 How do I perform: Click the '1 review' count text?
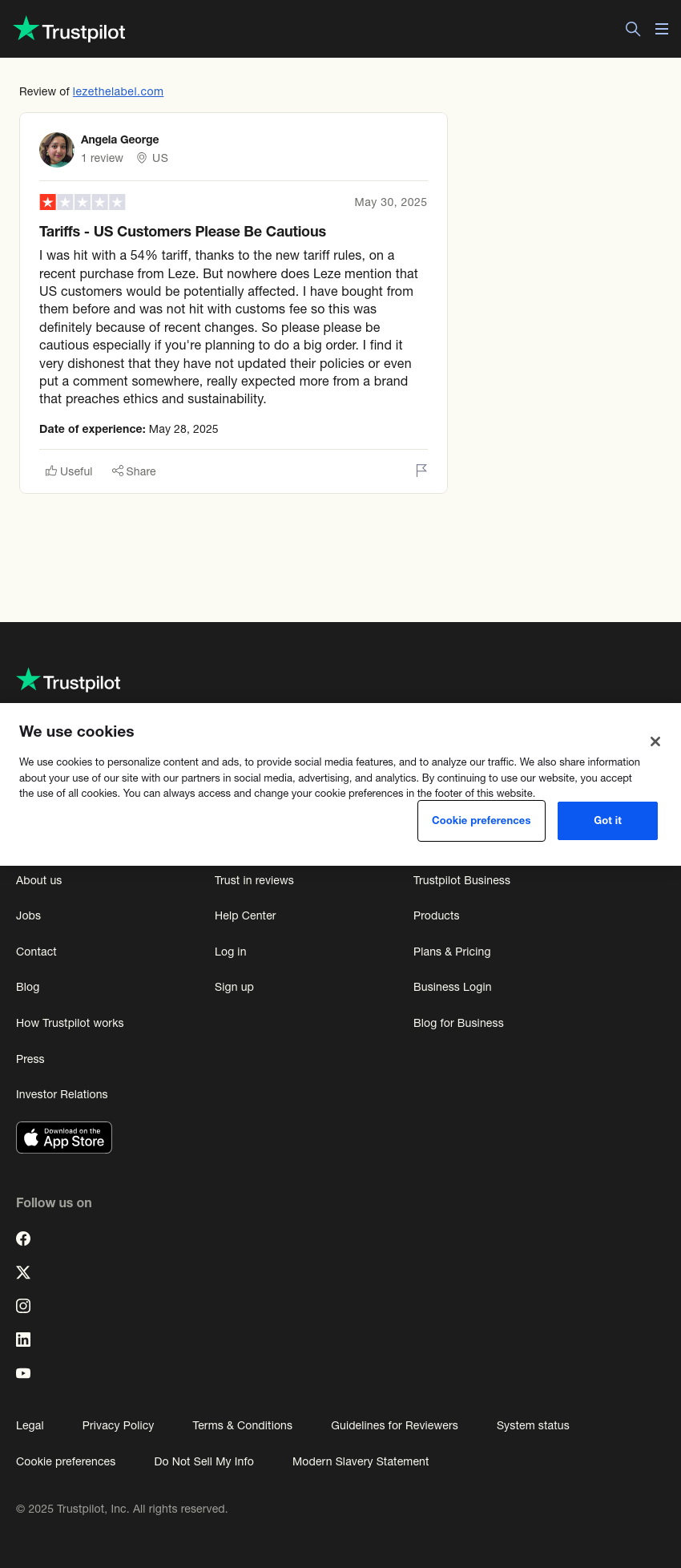coord(102,158)
